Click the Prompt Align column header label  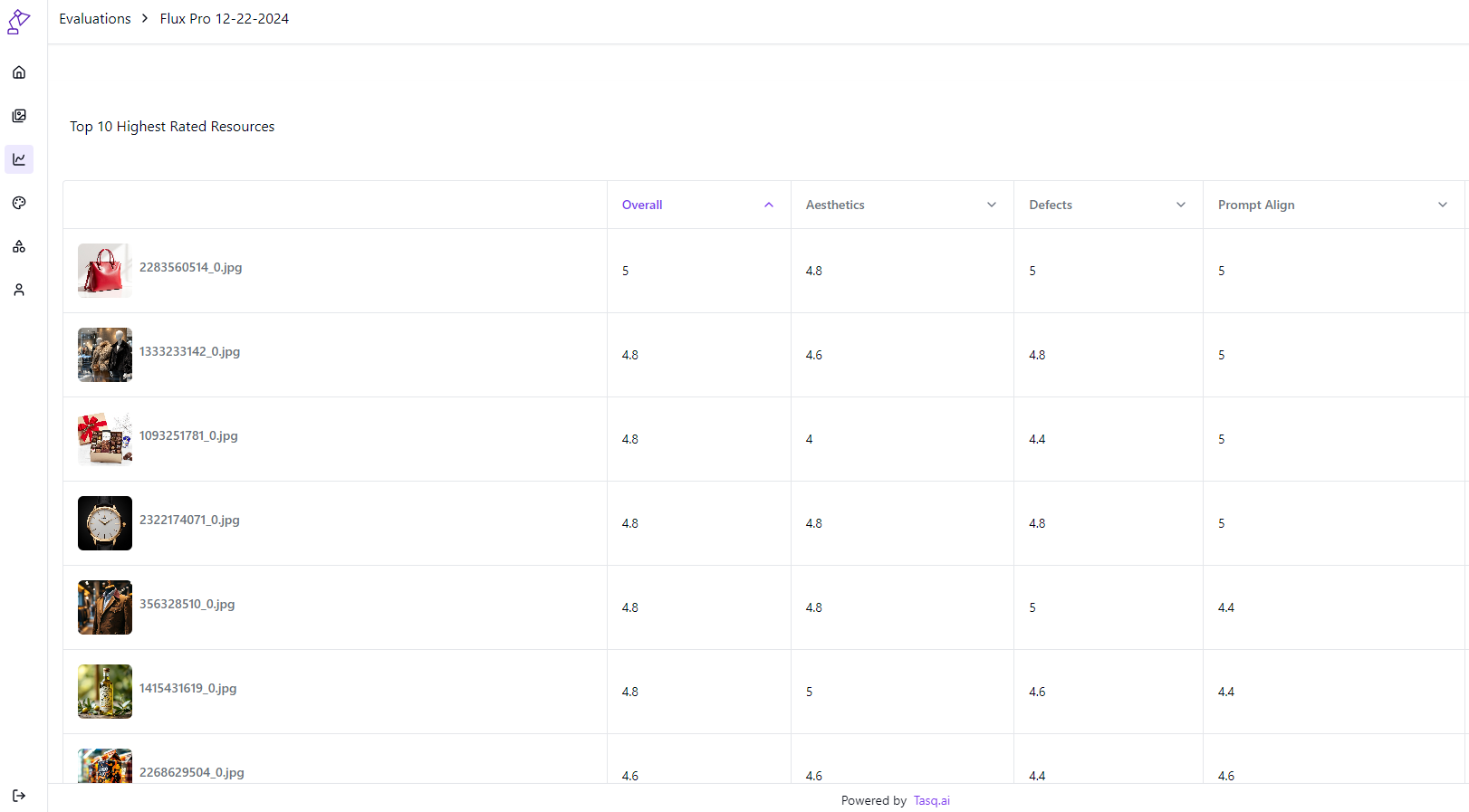pos(1256,205)
